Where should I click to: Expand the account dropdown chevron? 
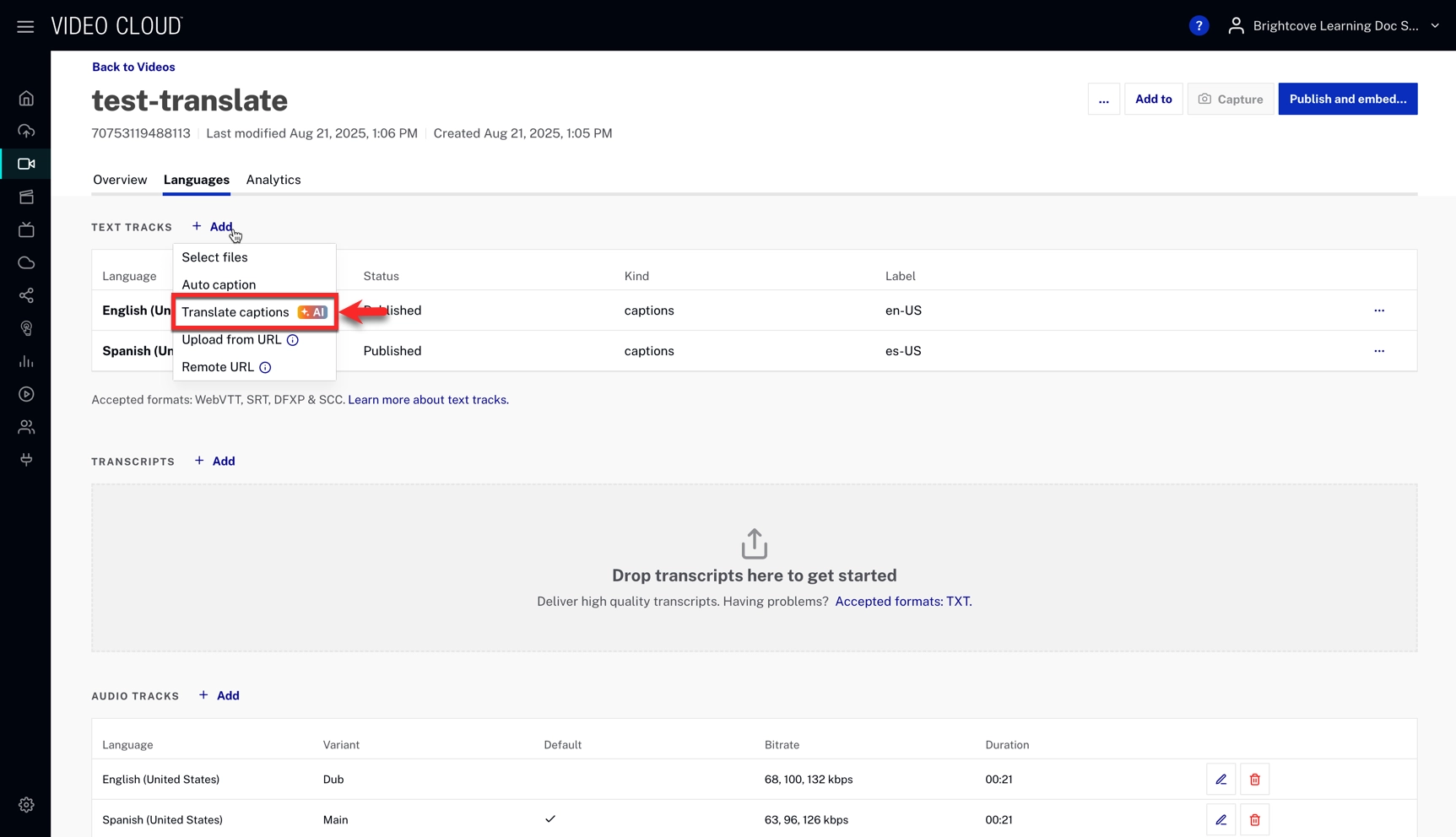(1435, 26)
